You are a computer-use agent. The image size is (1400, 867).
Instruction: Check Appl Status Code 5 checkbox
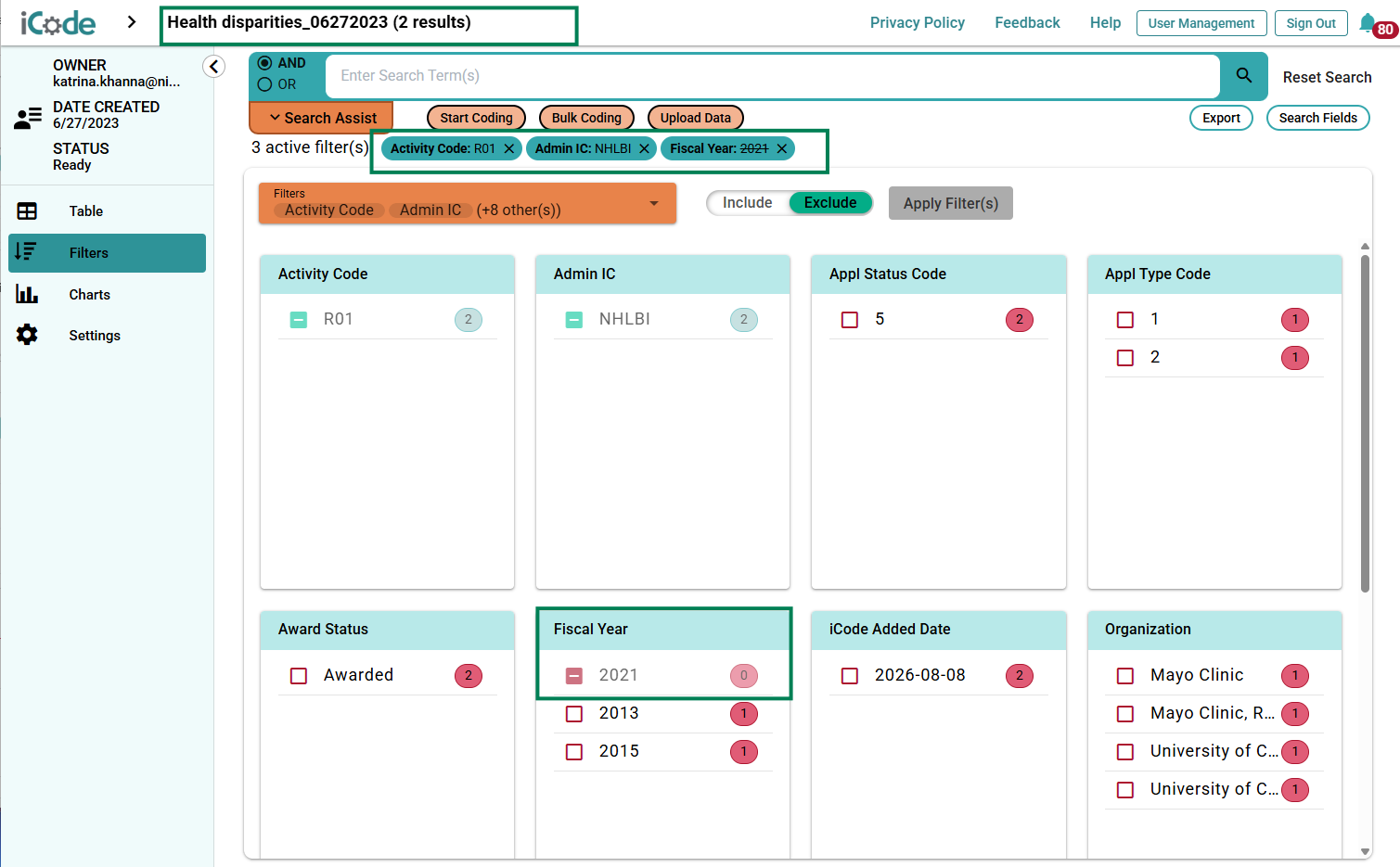click(x=850, y=320)
